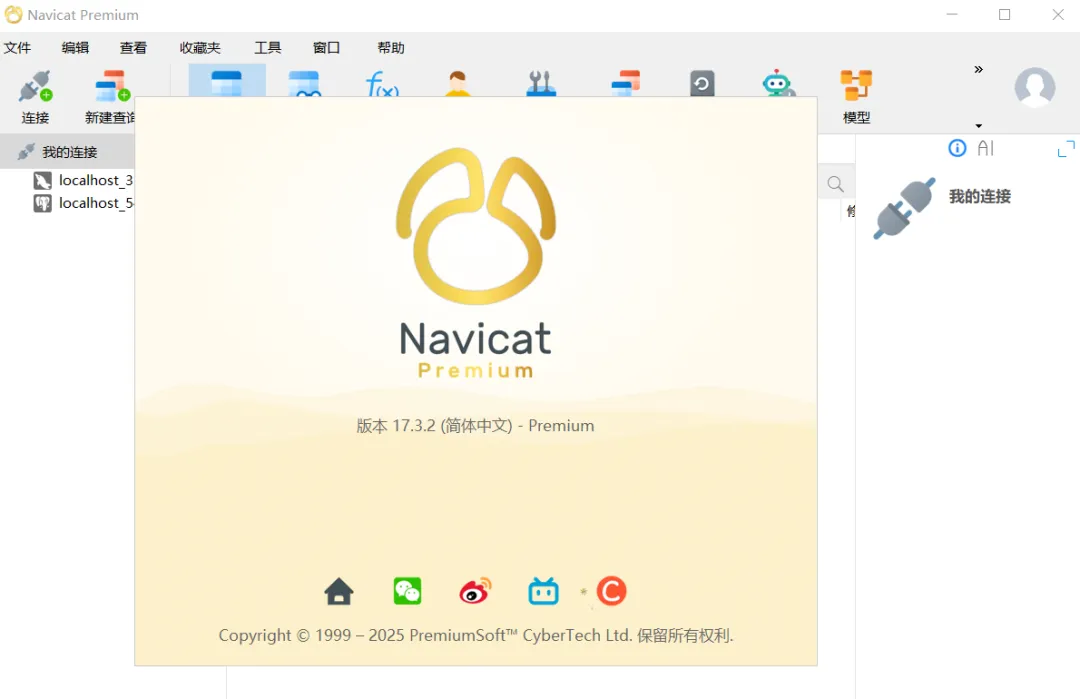Open the Model (模型) toolbar icon

tap(856, 86)
